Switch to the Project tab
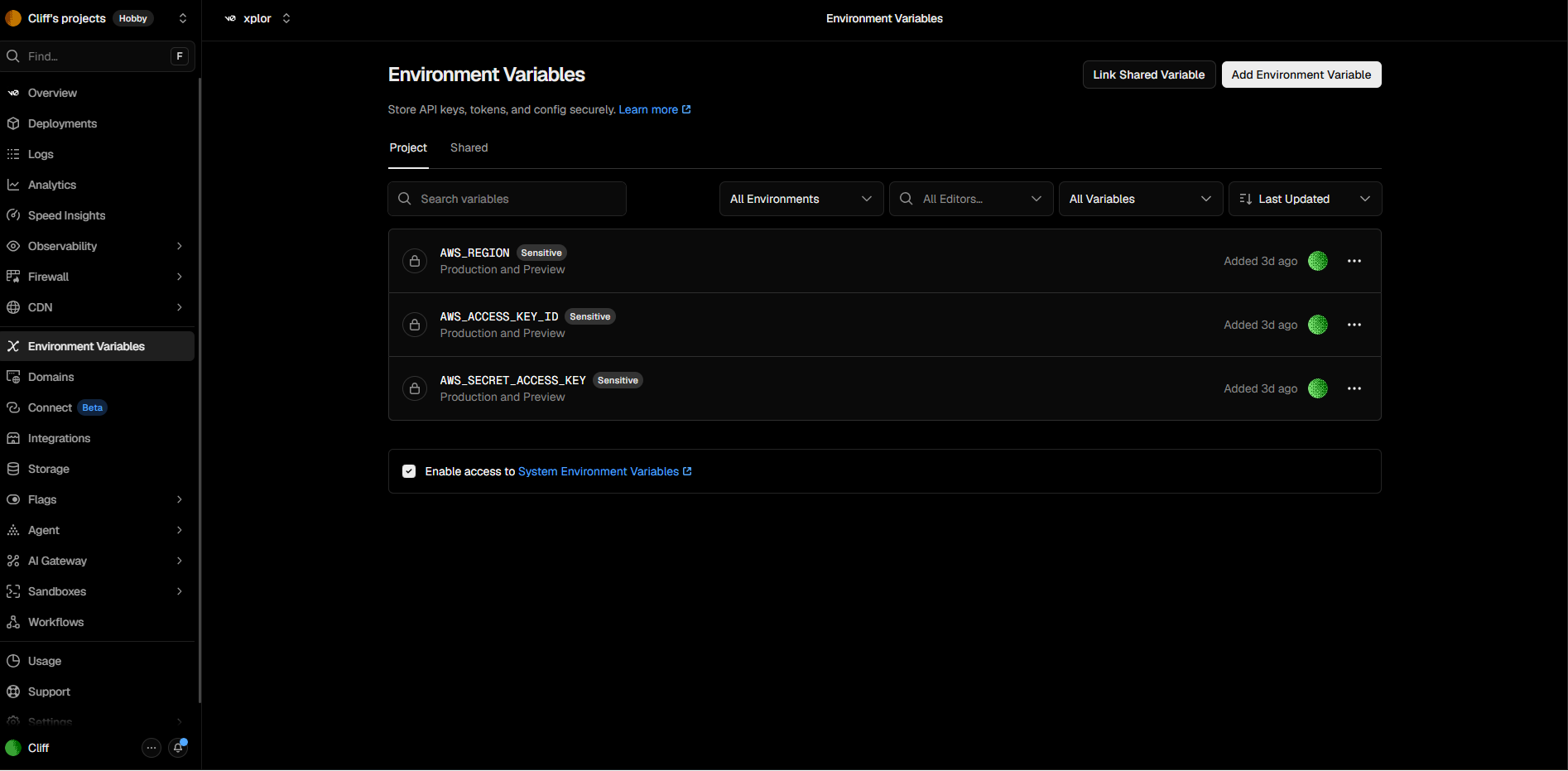 pyautogui.click(x=408, y=147)
